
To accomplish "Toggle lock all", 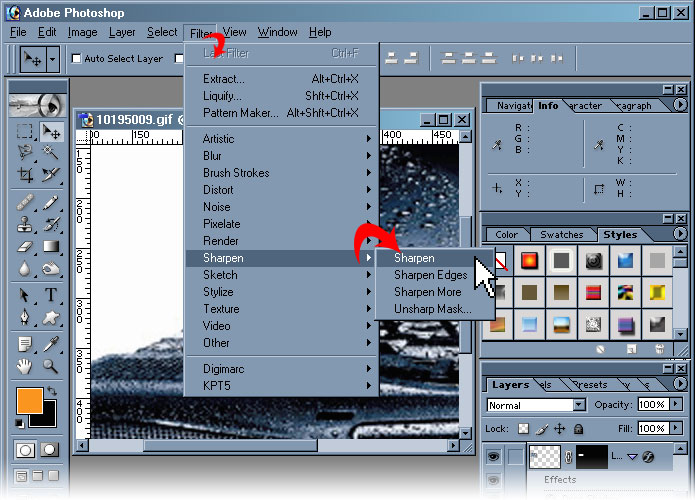I will click(x=578, y=429).
